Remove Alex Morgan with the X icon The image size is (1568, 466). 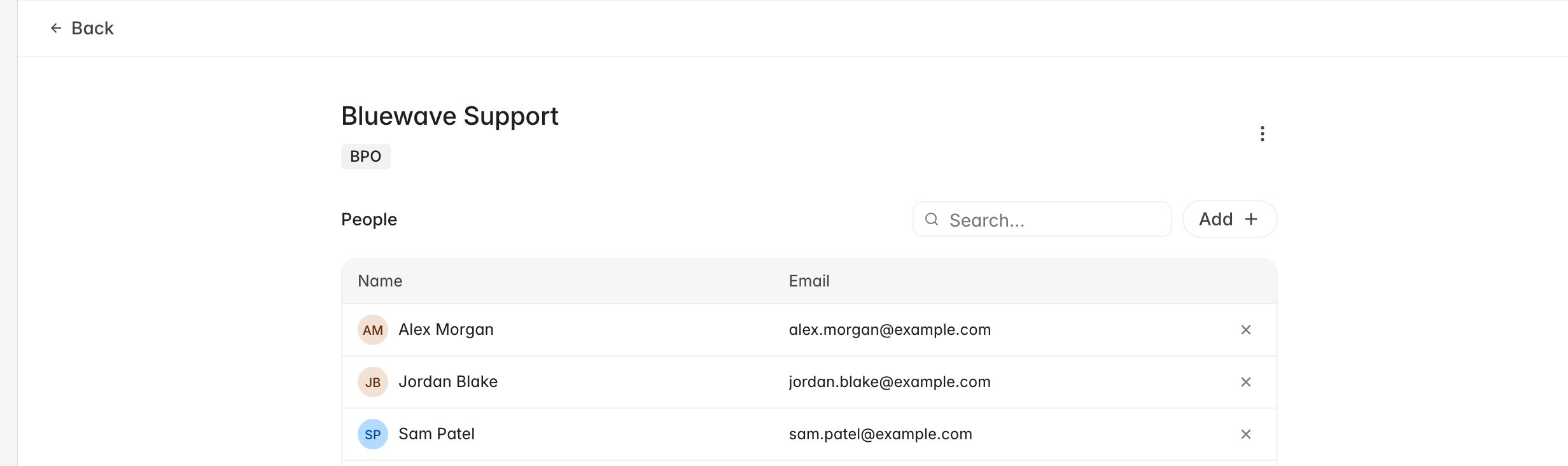(x=1245, y=330)
